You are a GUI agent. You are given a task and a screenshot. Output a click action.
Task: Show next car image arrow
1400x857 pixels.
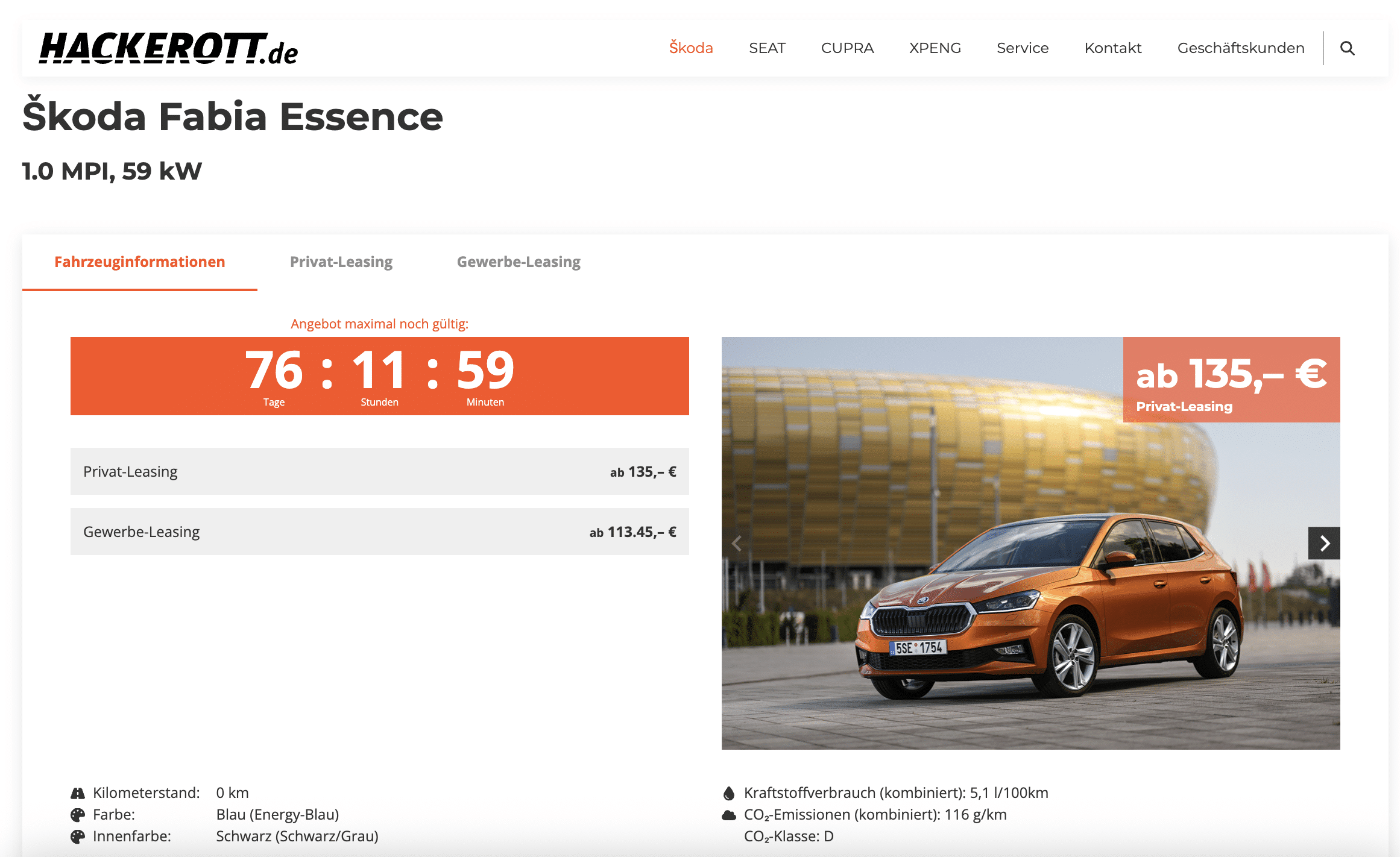click(1324, 543)
